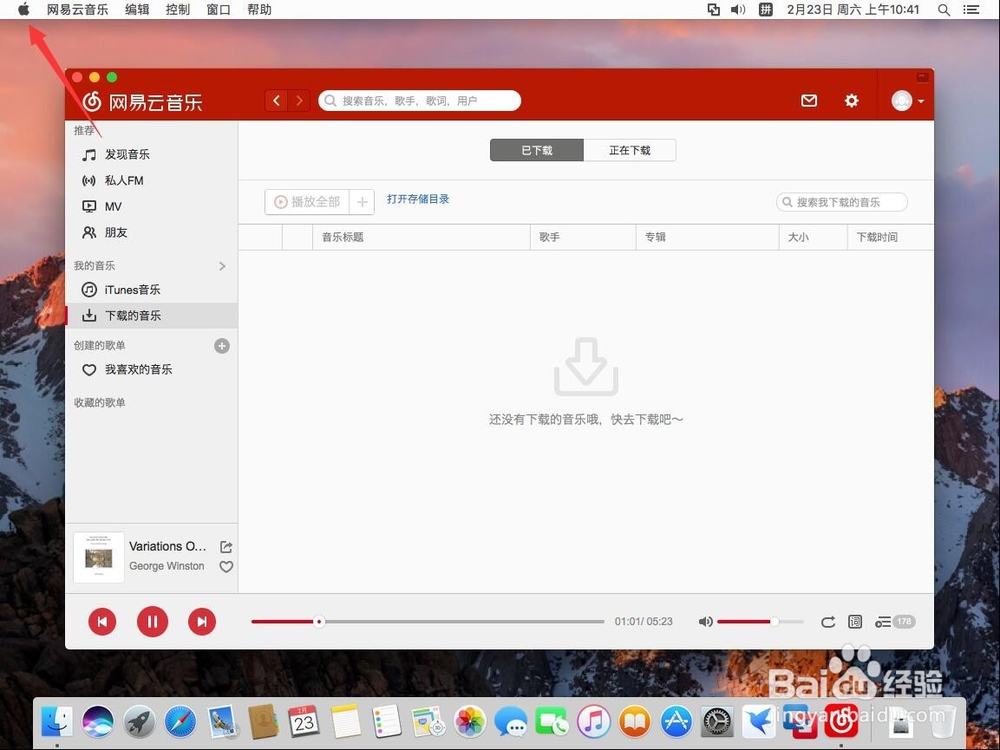Open 打开存储目录 link

[x=418, y=199]
